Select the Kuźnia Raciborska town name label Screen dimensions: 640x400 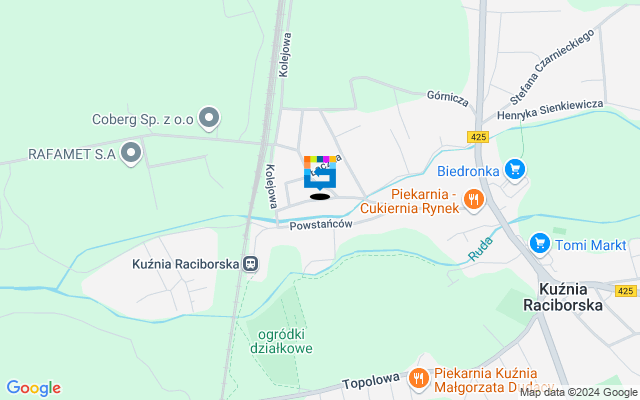point(563,297)
